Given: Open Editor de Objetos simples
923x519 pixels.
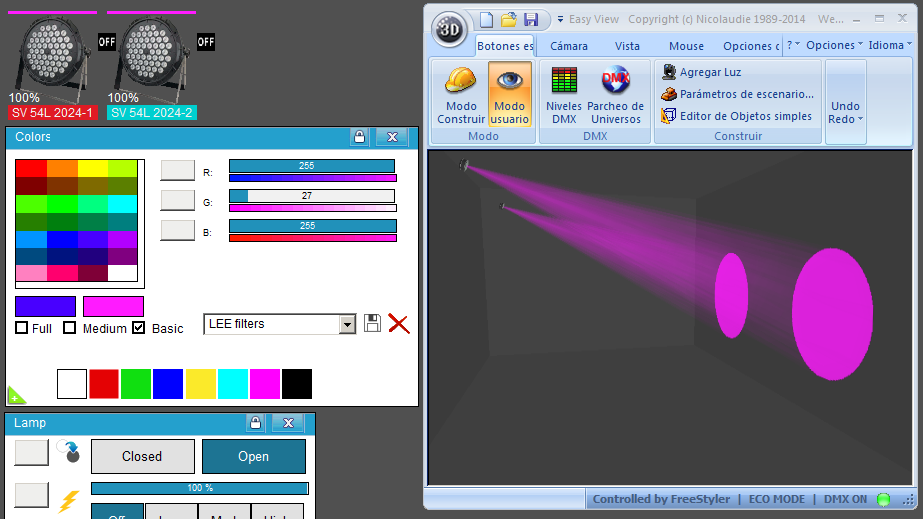Looking at the screenshot, I should pos(736,116).
